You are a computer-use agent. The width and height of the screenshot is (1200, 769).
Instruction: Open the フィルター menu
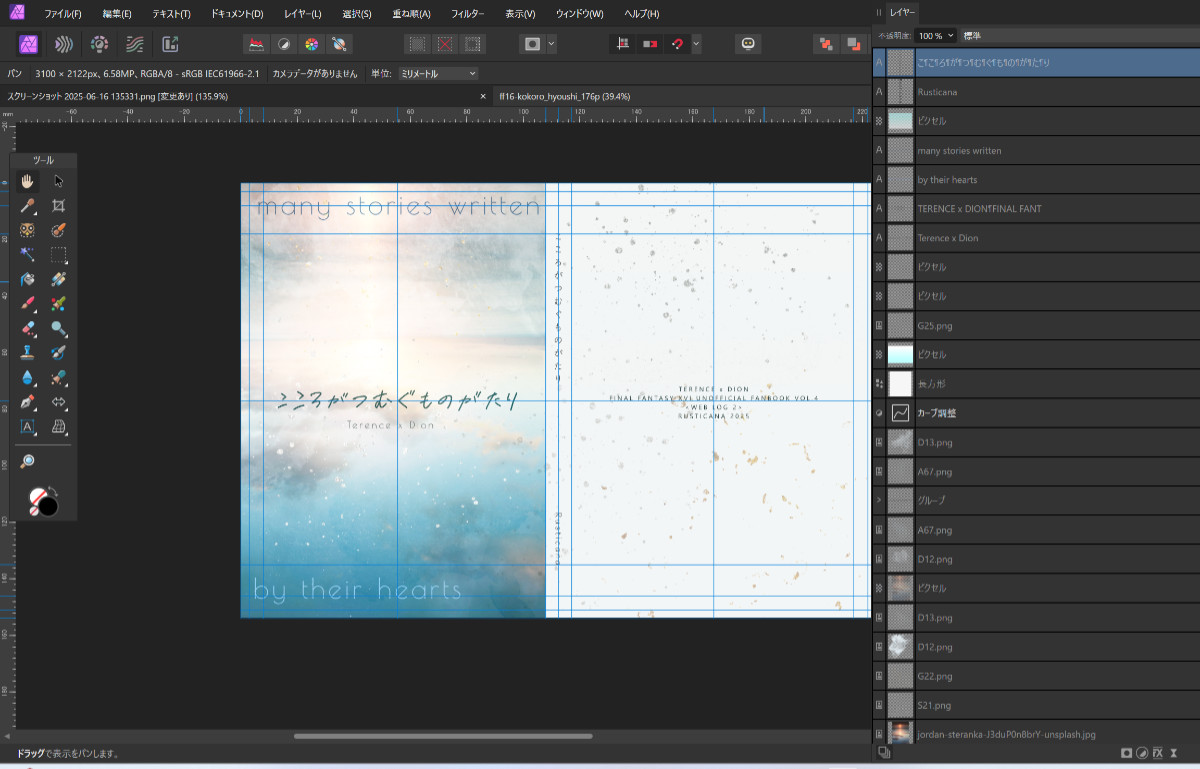pos(467,14)
